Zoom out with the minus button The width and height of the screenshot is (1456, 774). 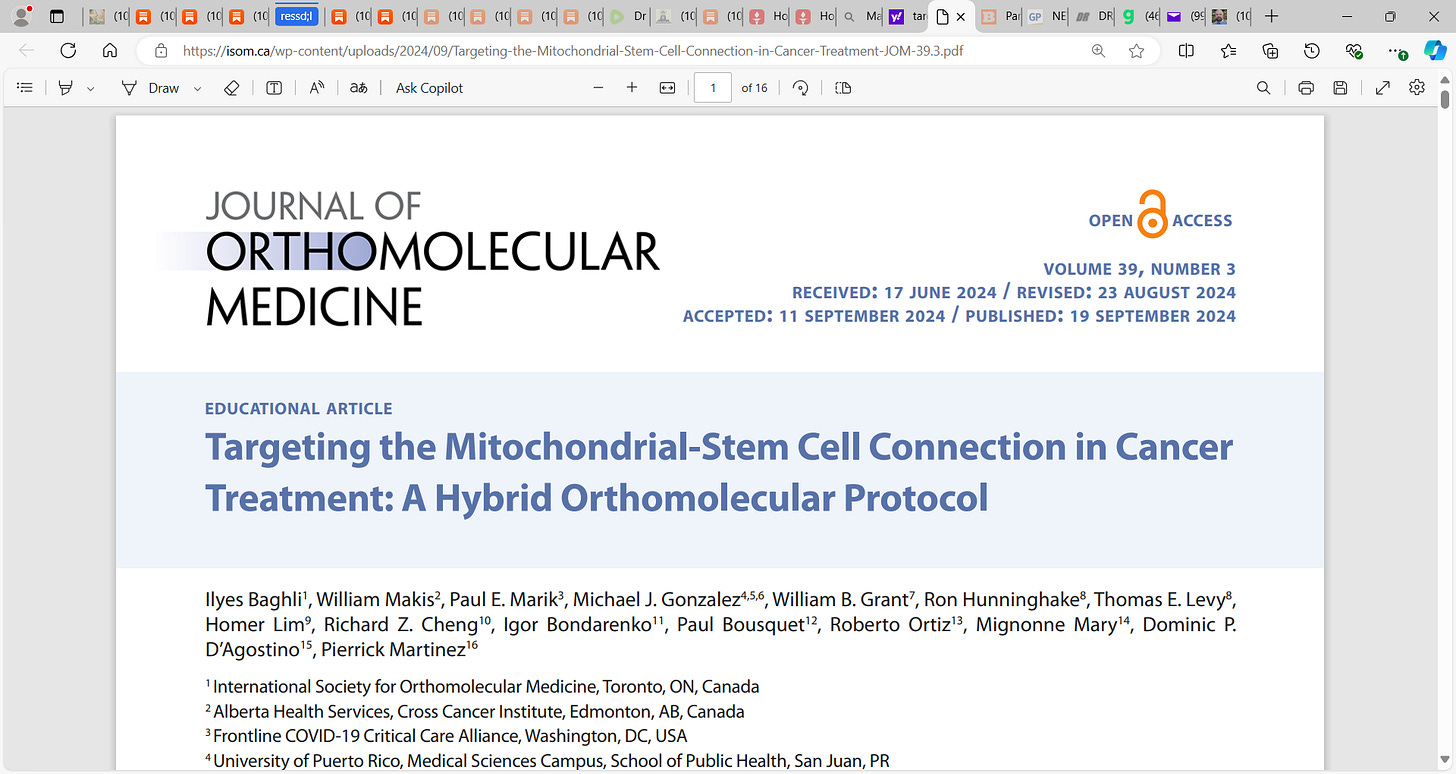(x=598, y=88)
